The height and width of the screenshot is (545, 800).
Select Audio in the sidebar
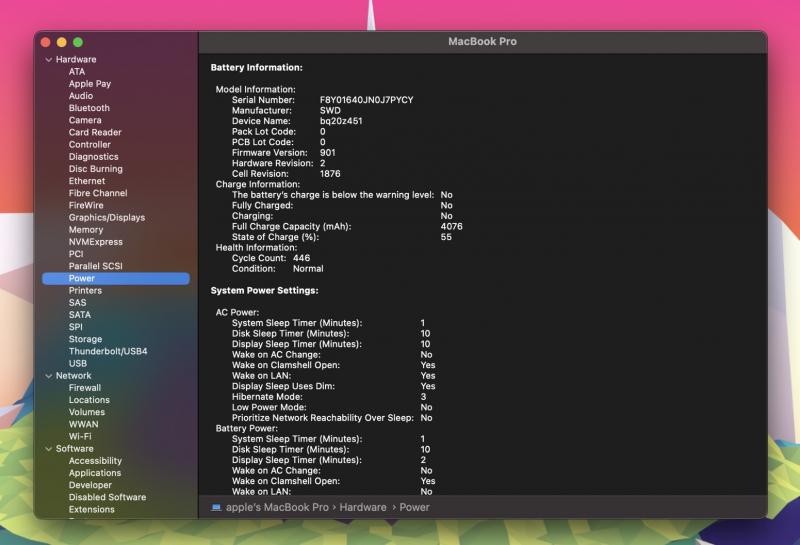pyautogui.click(x=81, y=96)
